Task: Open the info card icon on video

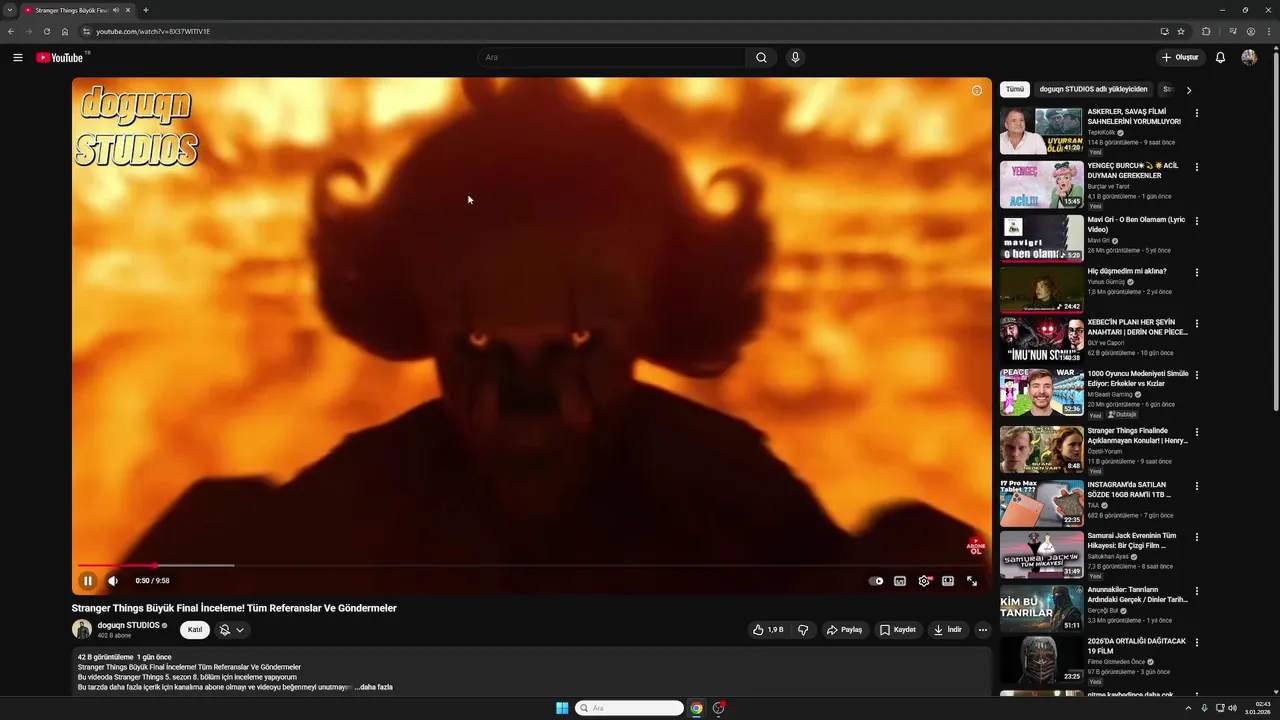Action: point(977,90)
